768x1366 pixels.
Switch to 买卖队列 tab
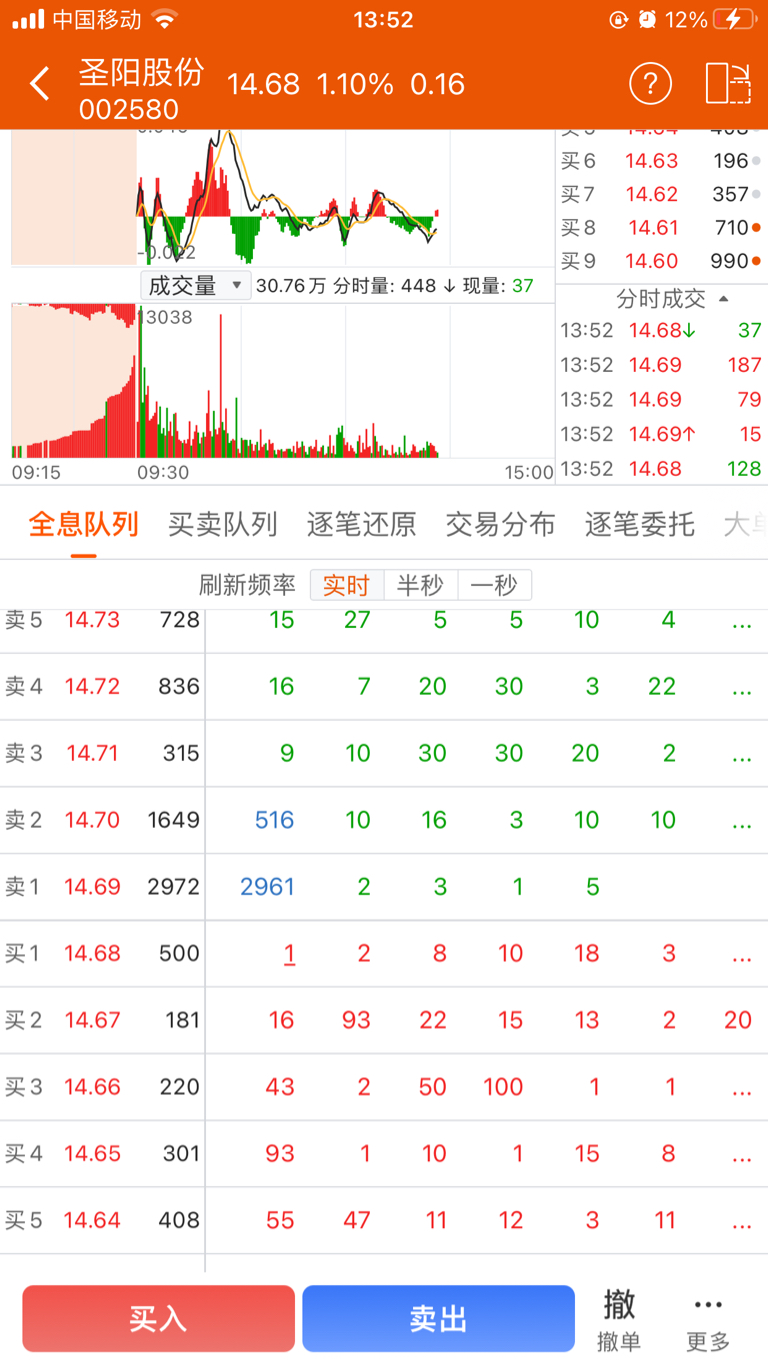point(222,524)
